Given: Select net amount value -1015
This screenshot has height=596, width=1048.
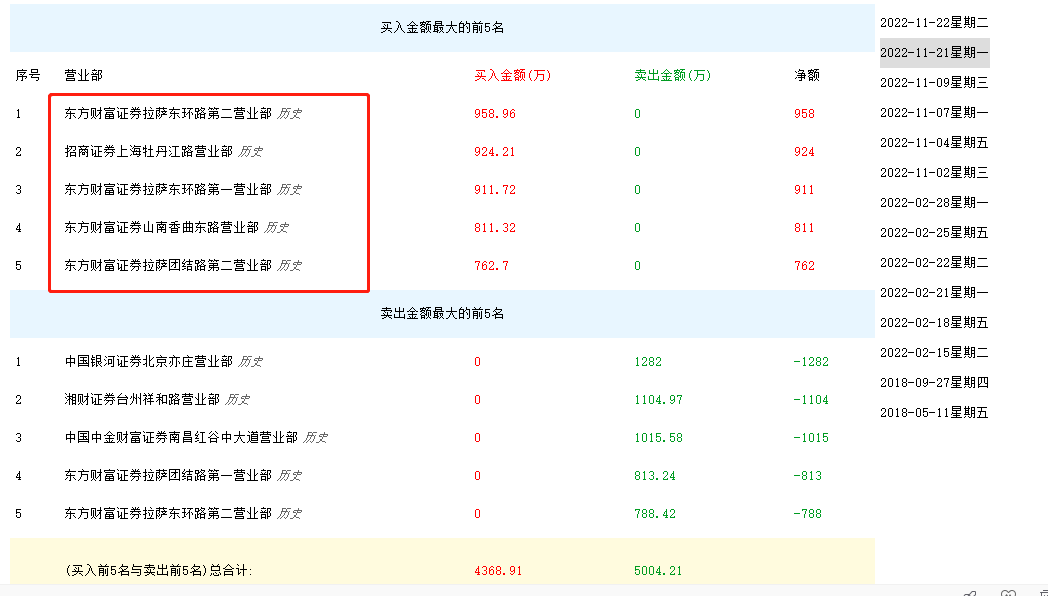Looking at the screenshot, I should pos(811,438).
